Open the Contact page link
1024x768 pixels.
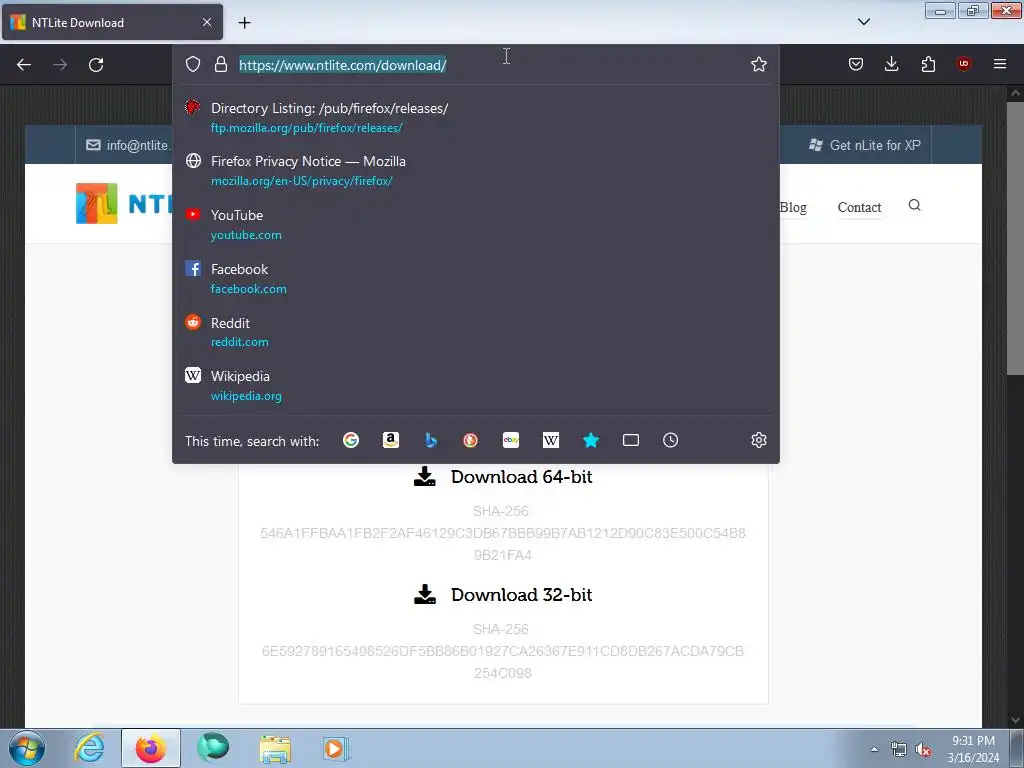pos(859,208)
